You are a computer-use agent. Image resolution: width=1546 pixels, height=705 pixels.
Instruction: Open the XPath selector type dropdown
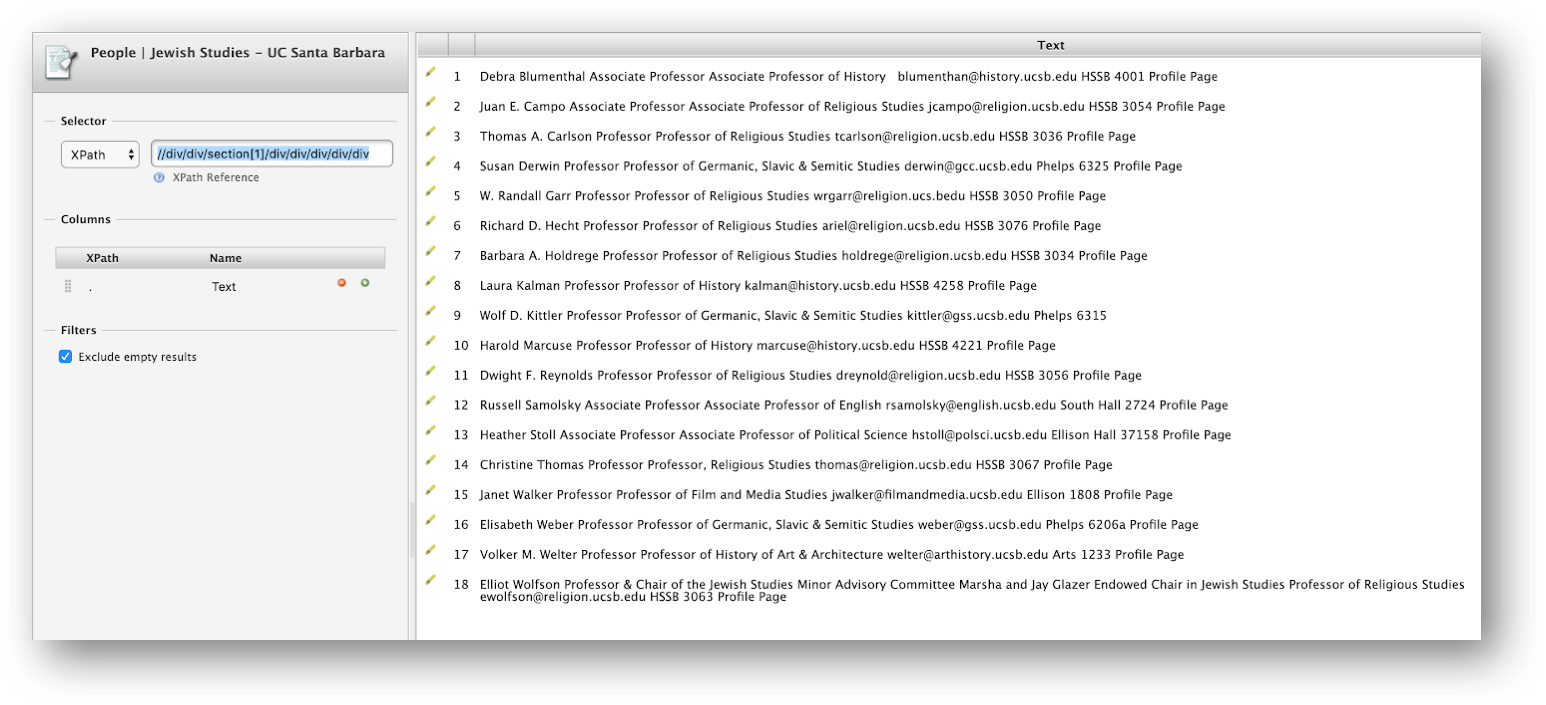[x=100, y=154]
